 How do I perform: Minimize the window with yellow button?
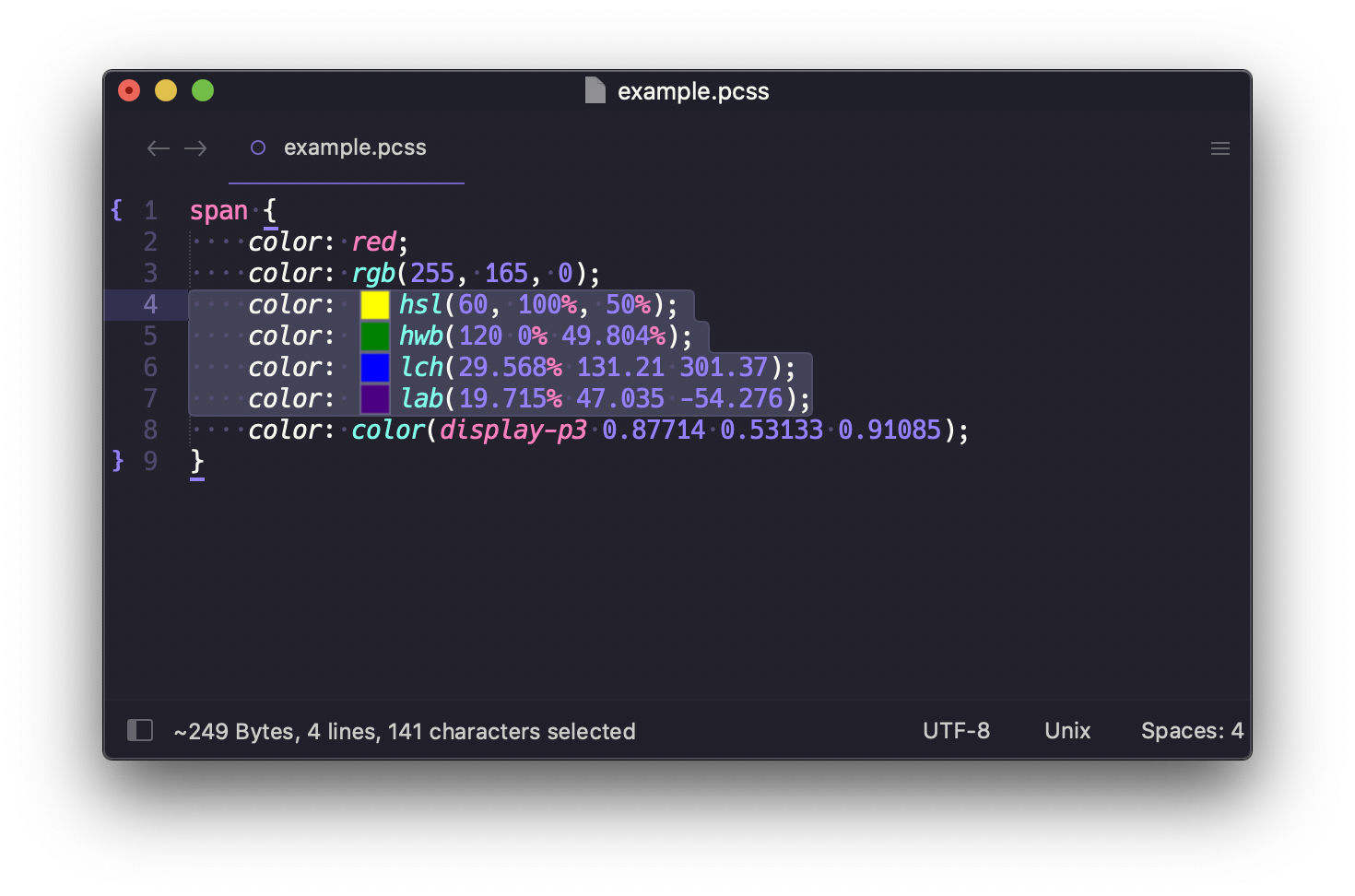click(x=166, y=90)
